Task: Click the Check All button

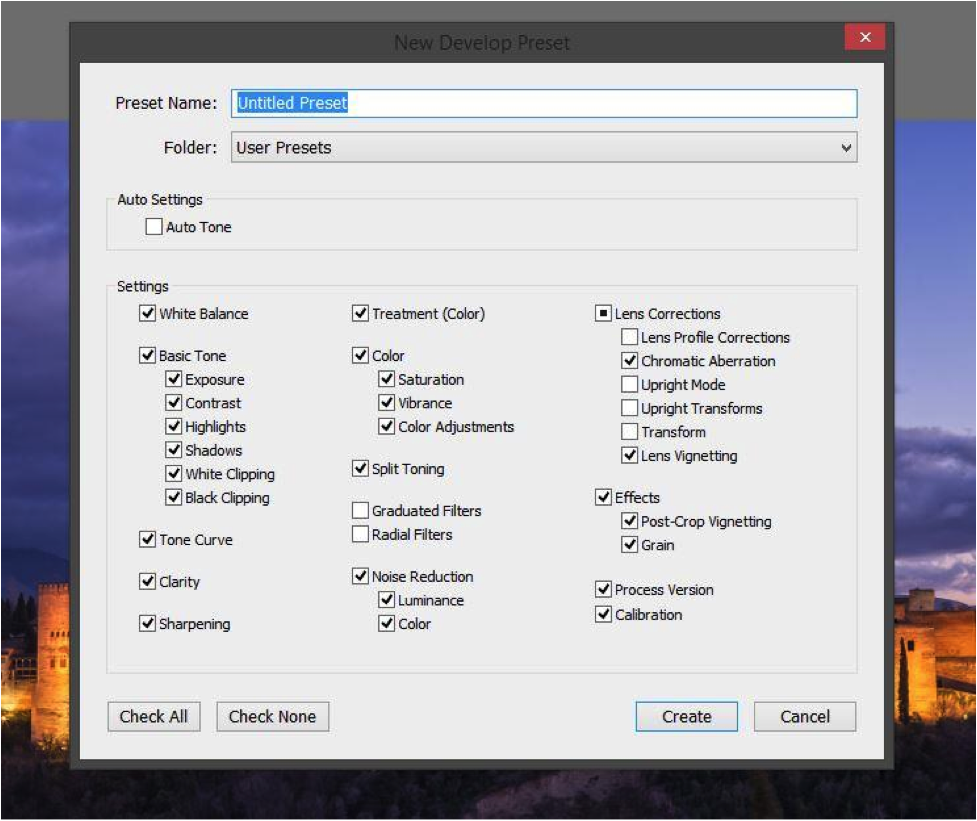Action: click(x=154, y=716)
